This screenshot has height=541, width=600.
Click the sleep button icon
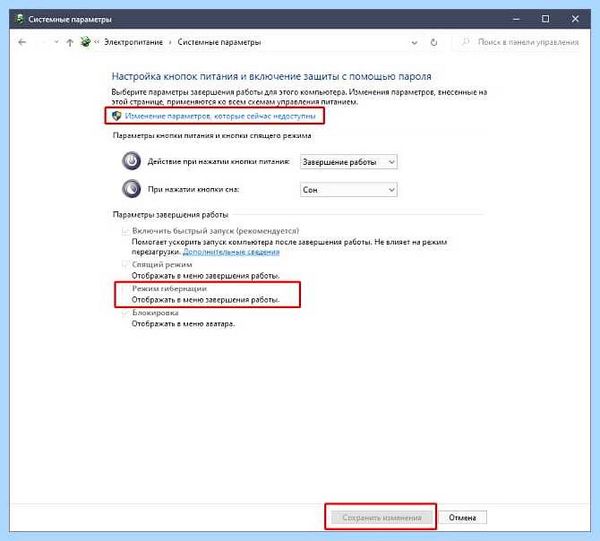pyautogui.click(x=131, y=189)
